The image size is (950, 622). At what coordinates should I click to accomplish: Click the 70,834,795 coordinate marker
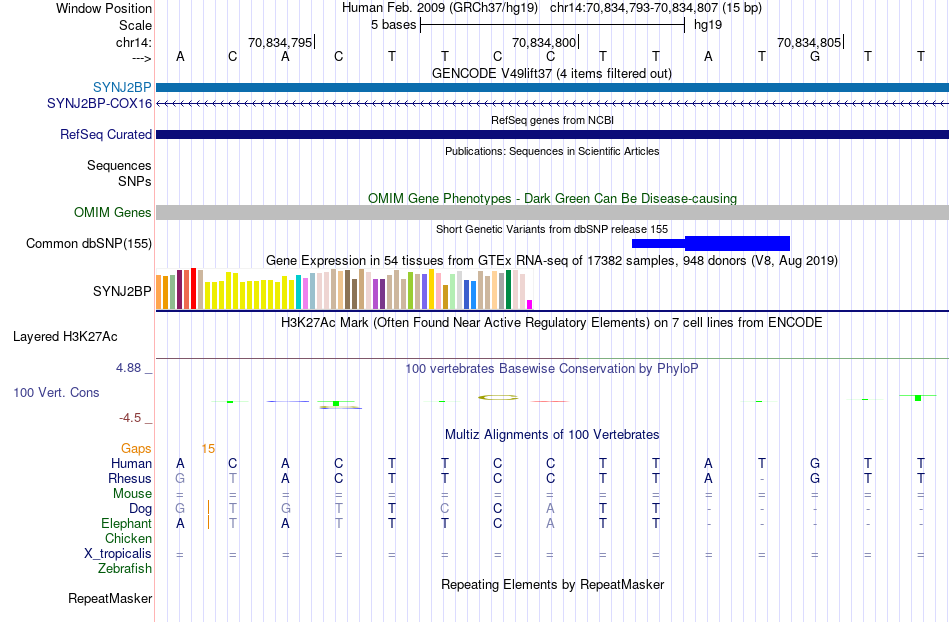[280, 42]
